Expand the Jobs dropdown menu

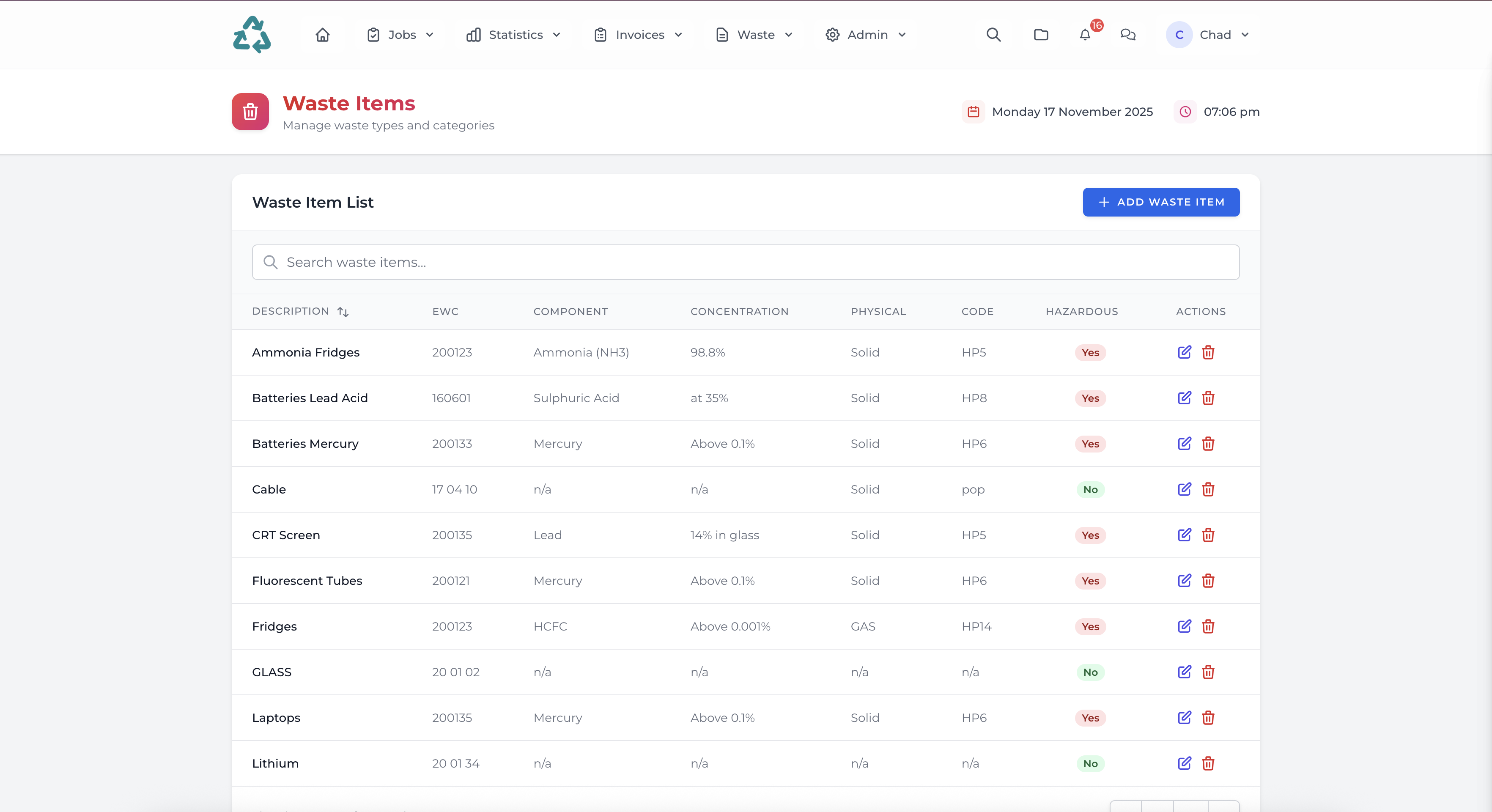pyautogui.click(x=400, y=35)
